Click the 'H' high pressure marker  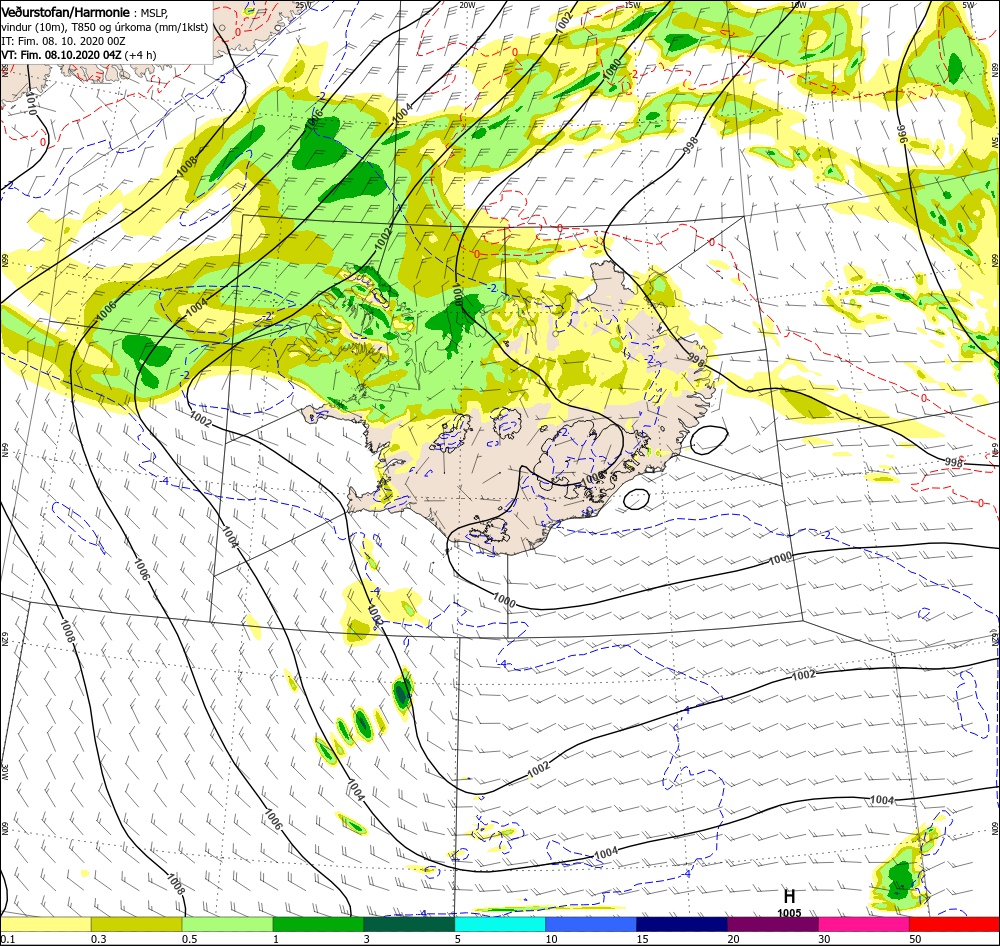(789, 897)
